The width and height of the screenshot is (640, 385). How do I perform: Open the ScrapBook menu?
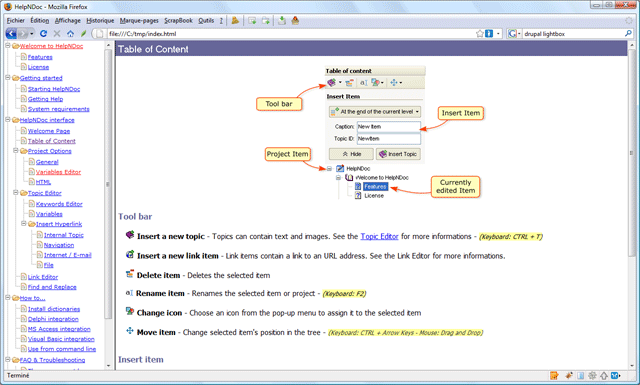[178, 20]
